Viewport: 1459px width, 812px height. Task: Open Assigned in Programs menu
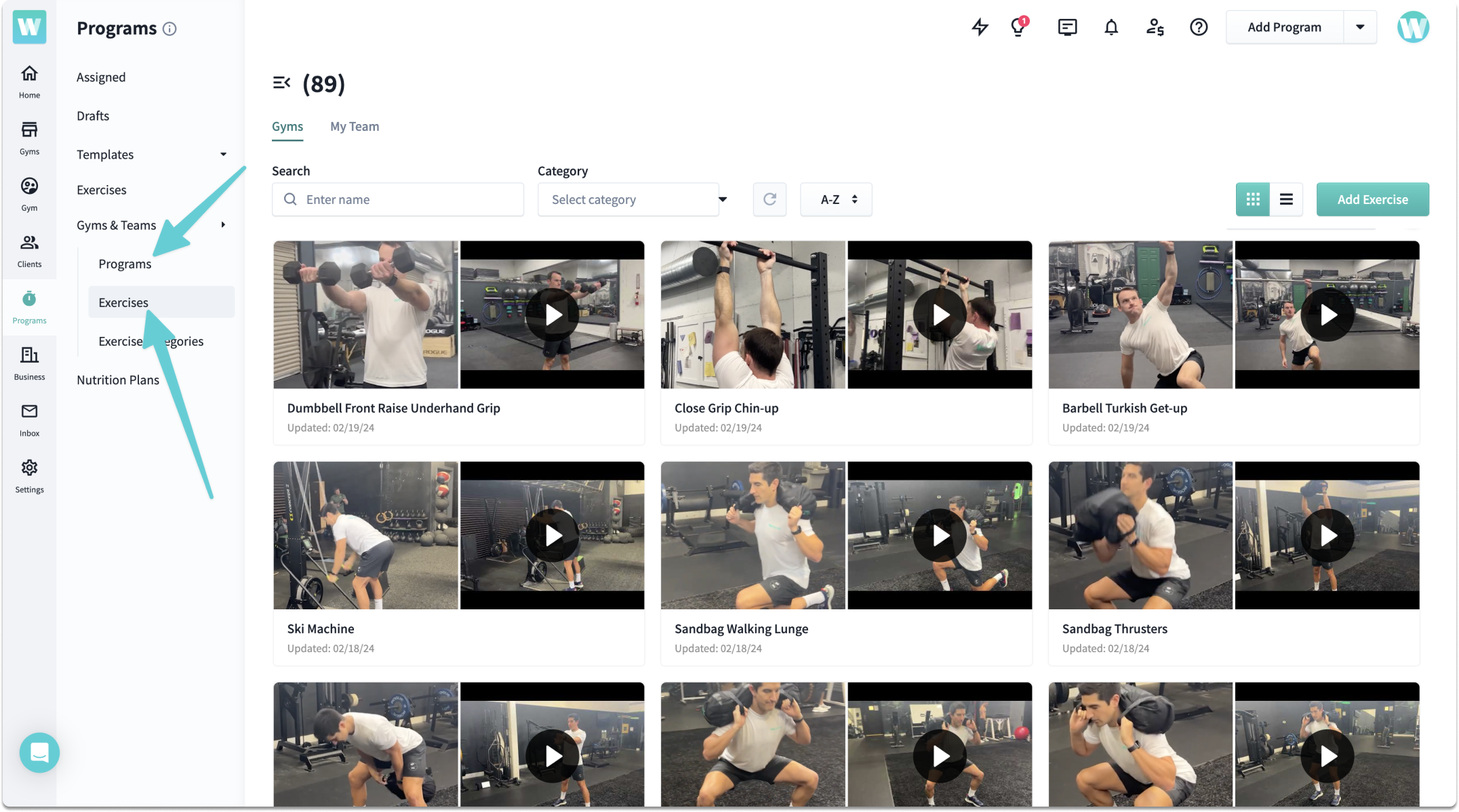coord(101,77)
